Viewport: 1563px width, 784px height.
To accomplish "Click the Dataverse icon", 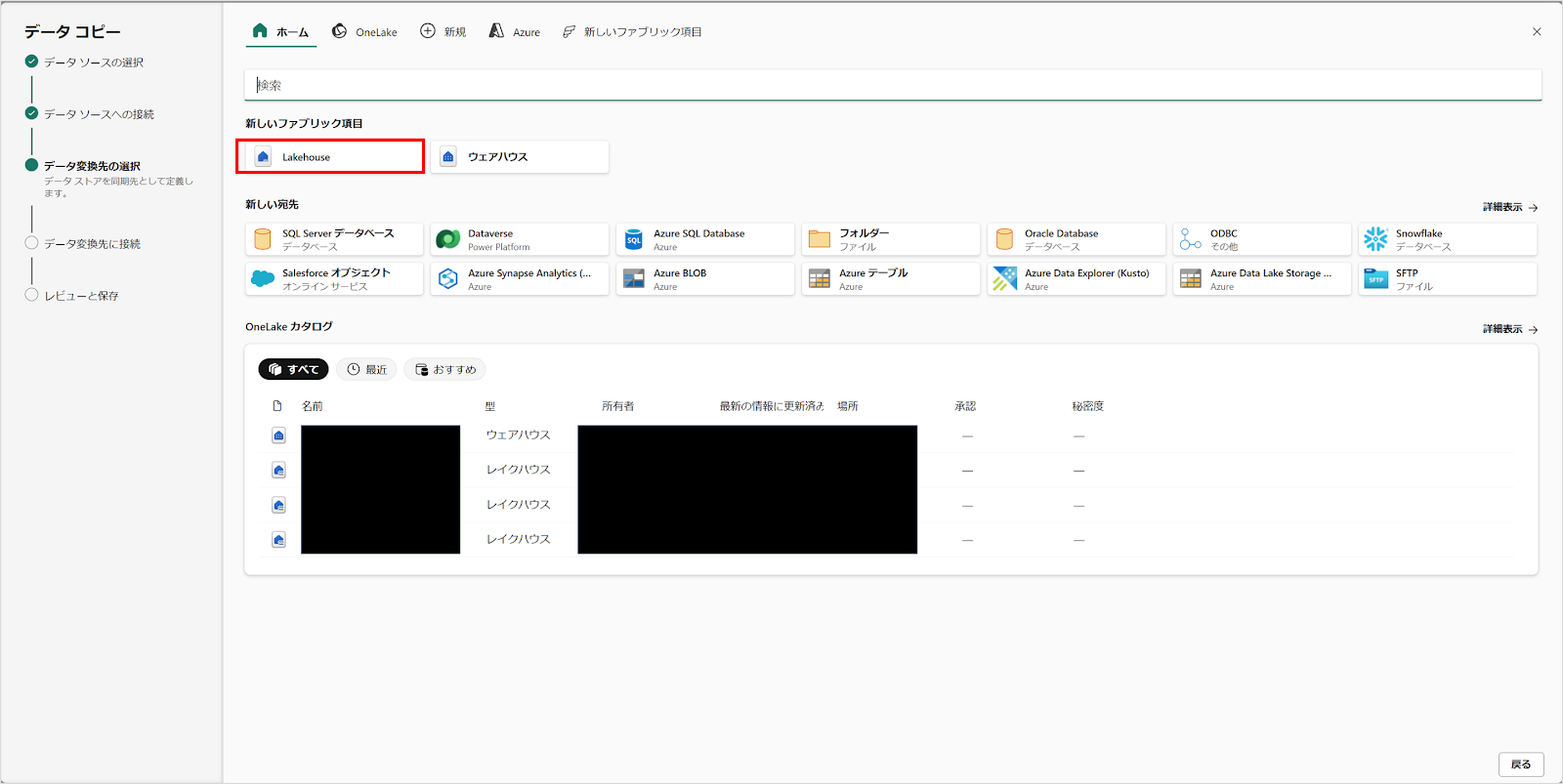I will point(448,239).
